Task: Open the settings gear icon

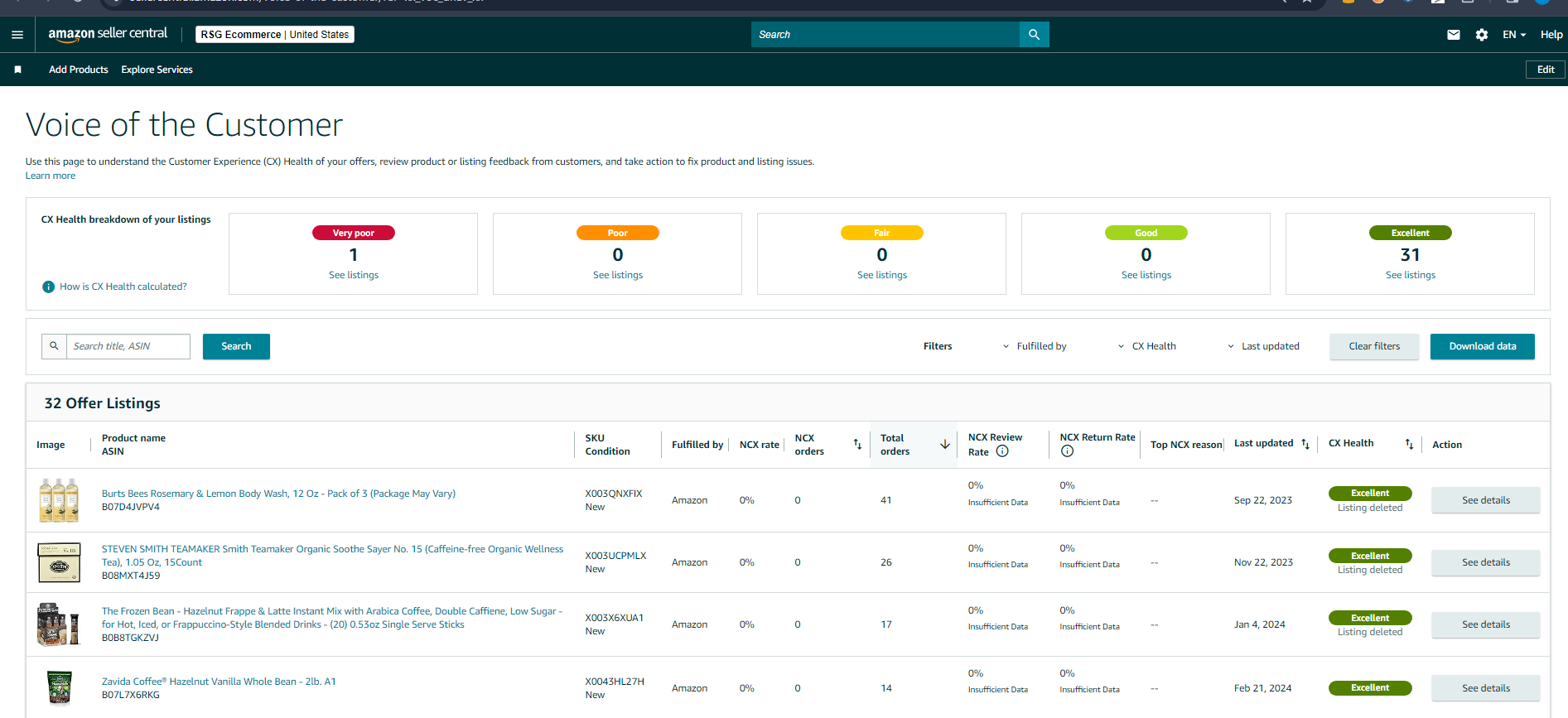Action: (1482, 35)
